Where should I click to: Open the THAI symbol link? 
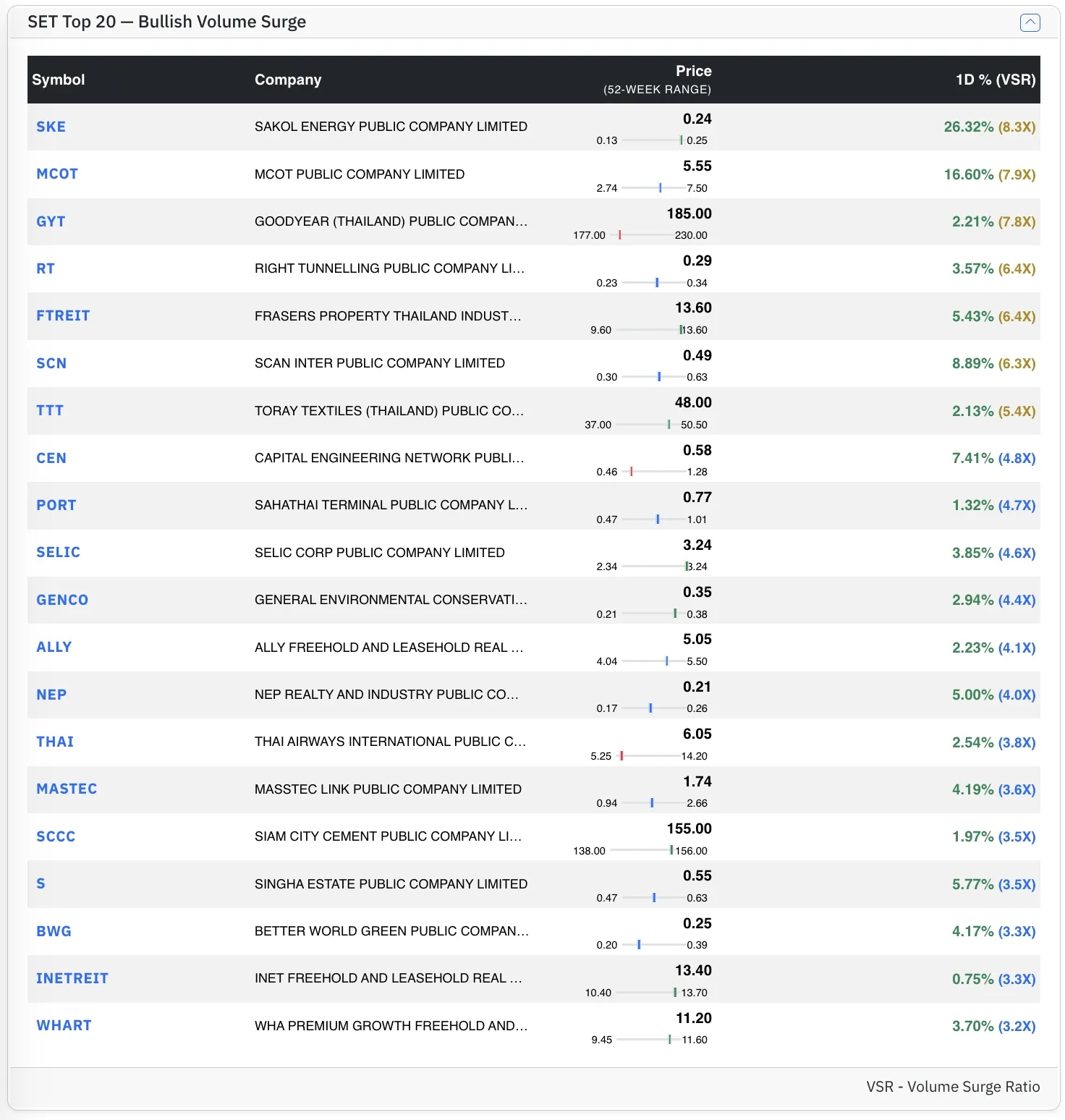tap(55, 742)
